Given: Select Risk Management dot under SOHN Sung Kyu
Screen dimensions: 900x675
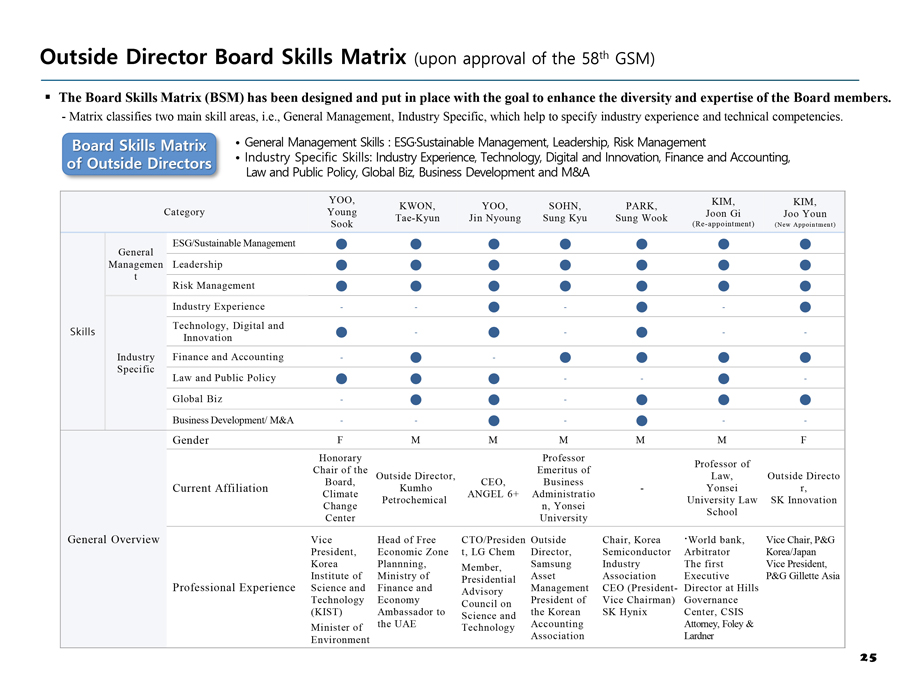Looking at the screenshot, I should (x=565, y=286).
